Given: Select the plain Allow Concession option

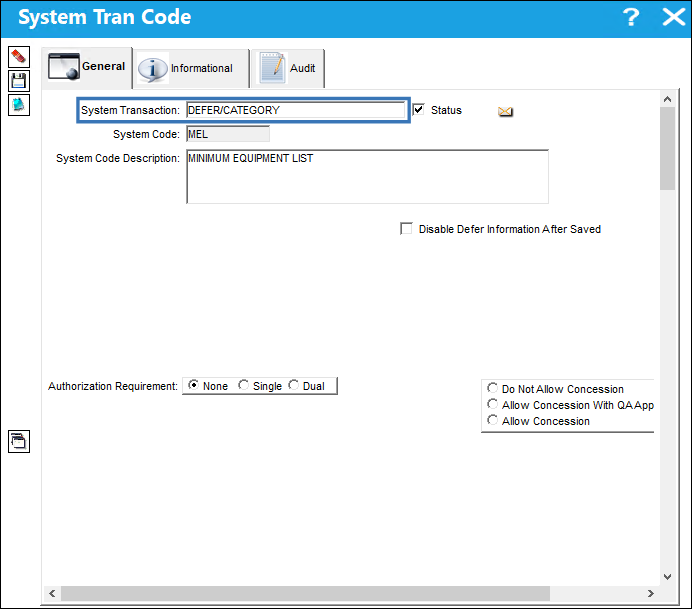Looking at the screenshot, I should click(492, 420).
